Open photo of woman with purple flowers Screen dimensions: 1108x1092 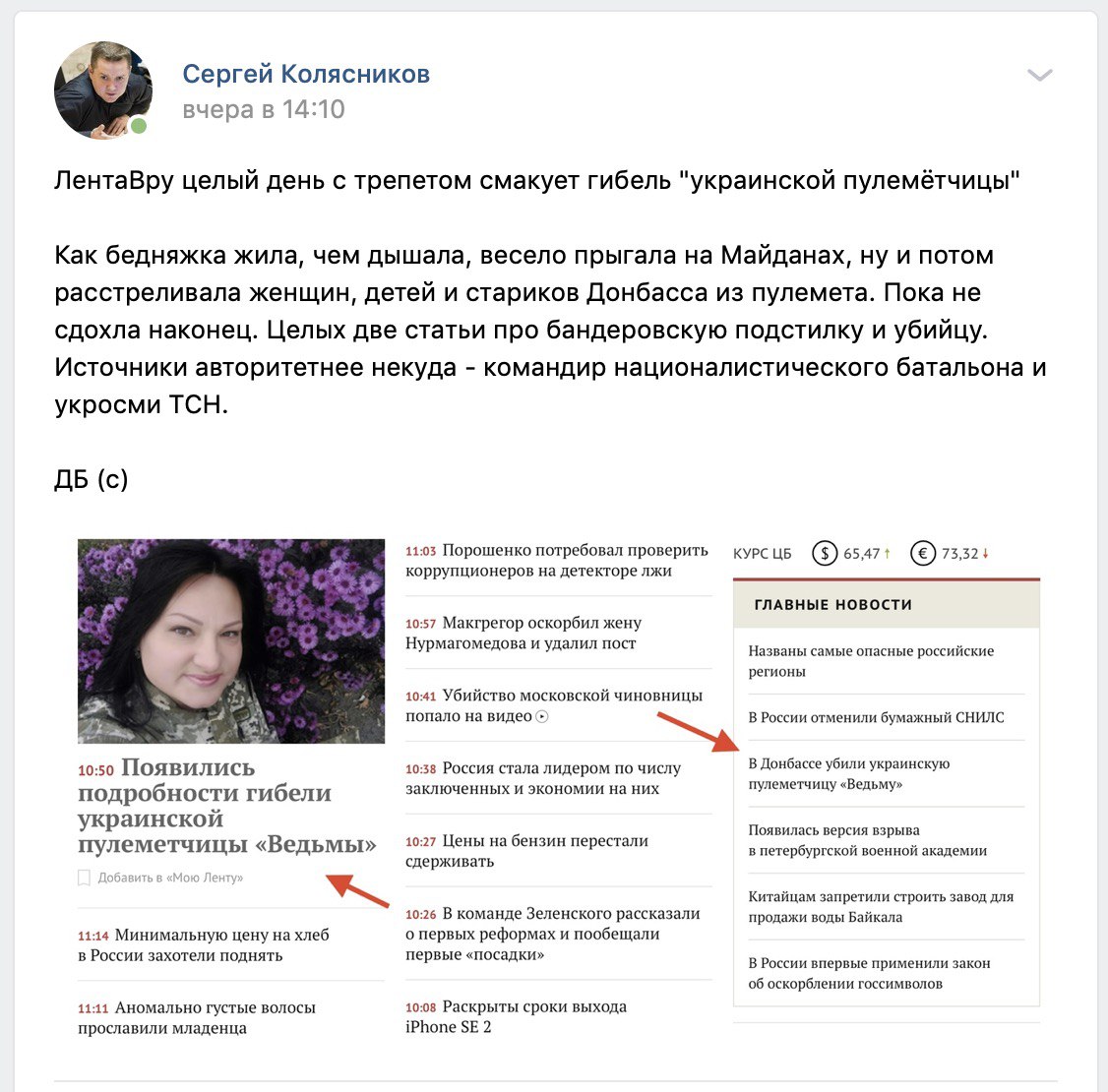click(x=231, y=641)
